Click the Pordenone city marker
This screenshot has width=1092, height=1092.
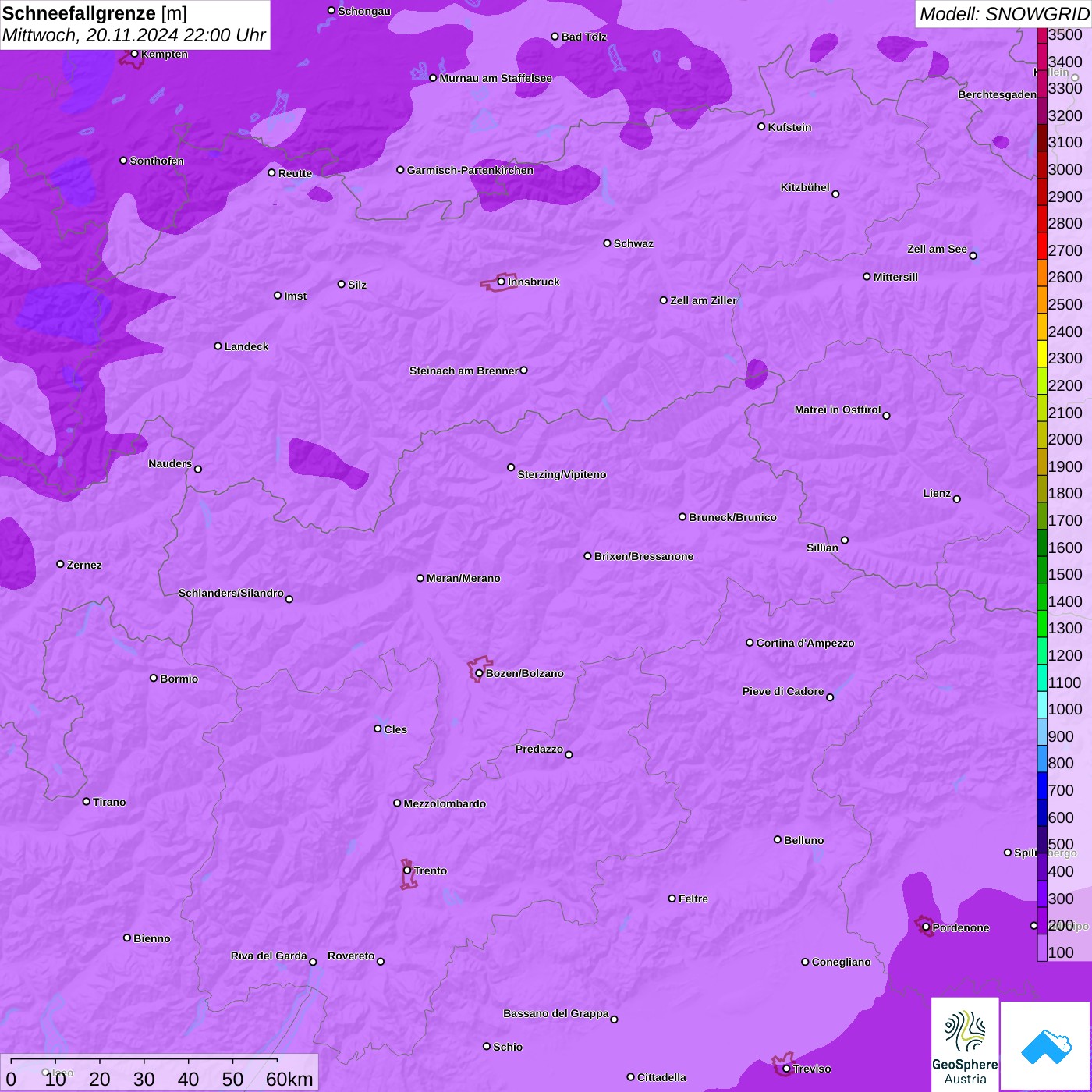point(926,927)
